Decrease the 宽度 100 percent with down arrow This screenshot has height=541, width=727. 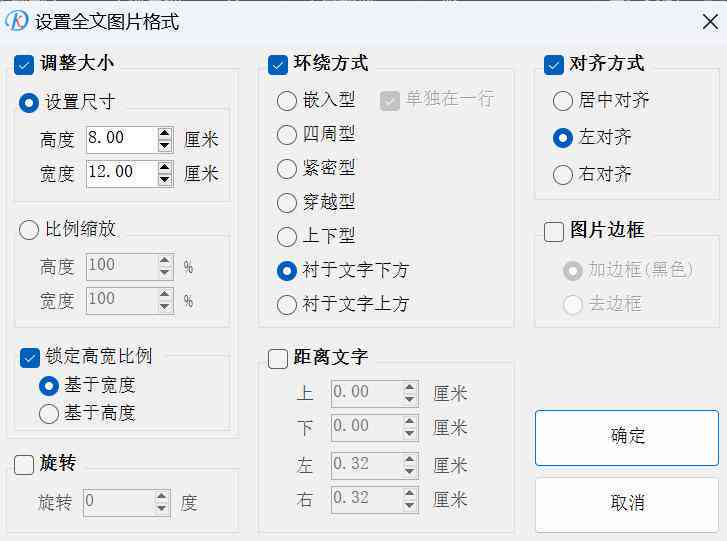(165, 307)
